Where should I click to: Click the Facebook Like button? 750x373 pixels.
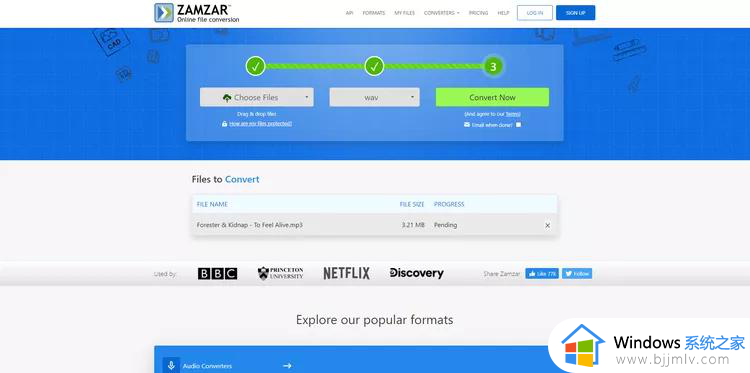(542, 274)
